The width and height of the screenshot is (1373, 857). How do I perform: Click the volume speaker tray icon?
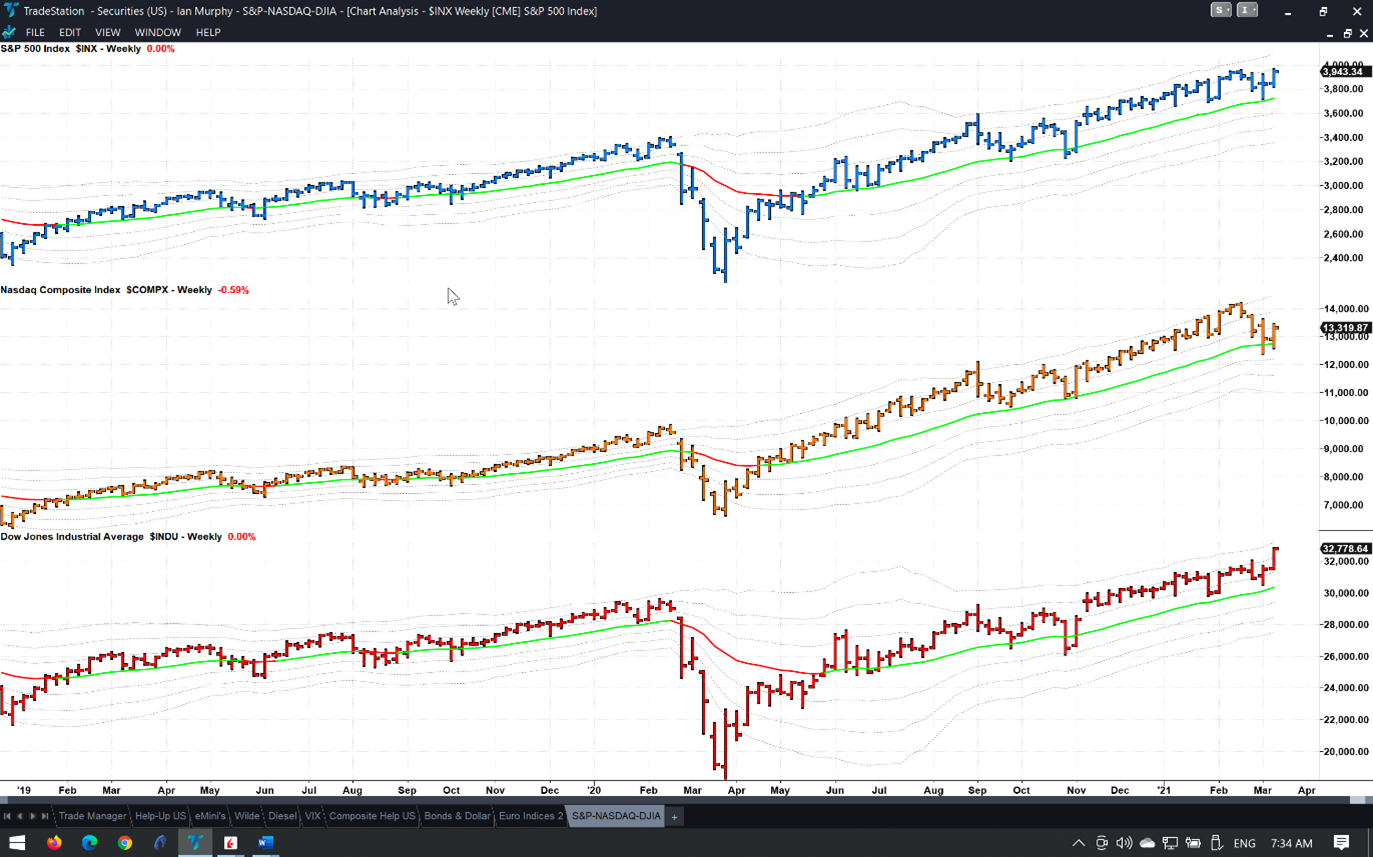pos(1124,843)
